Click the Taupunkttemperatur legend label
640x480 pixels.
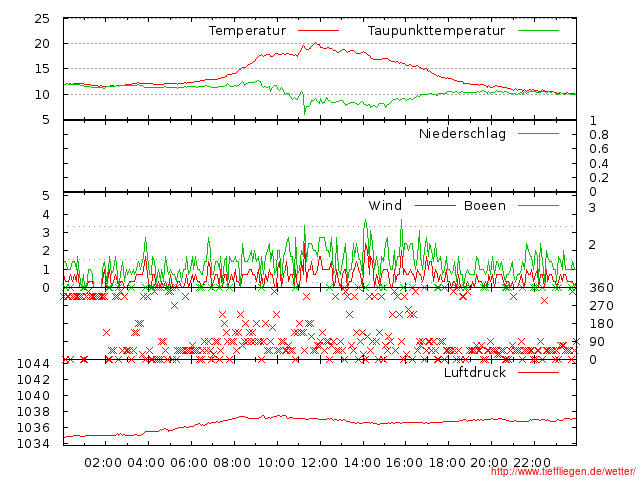(x=436, y=31)
